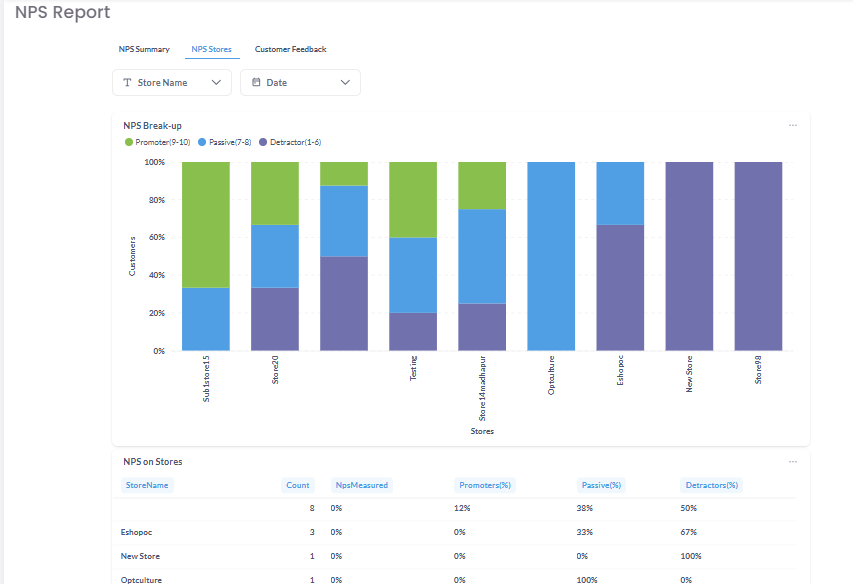Click the Optculture bar in the chart
This screenshot has width=853, height=584.
tap(551, 256)
